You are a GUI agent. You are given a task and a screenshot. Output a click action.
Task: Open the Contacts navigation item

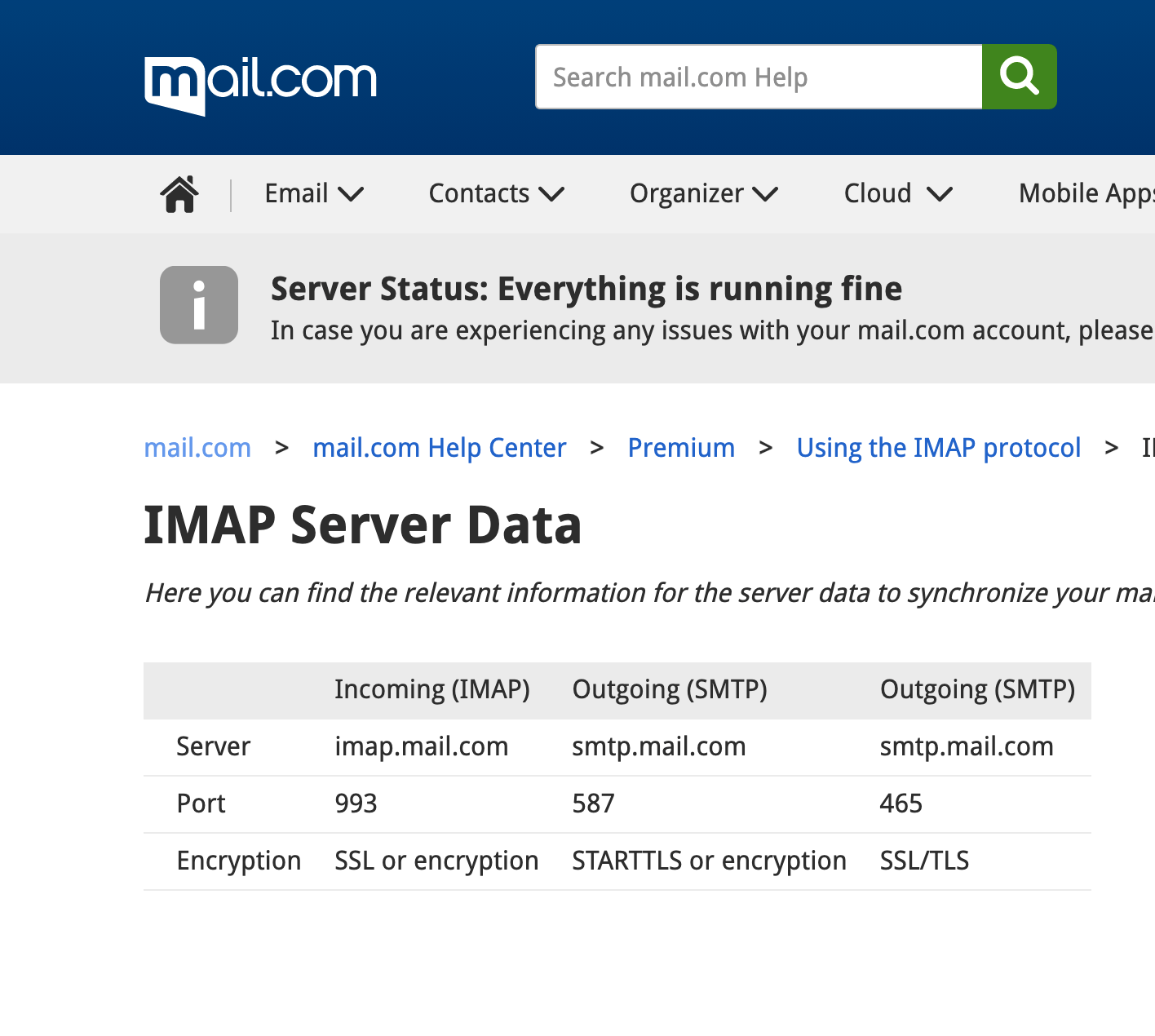pos(480,193)
